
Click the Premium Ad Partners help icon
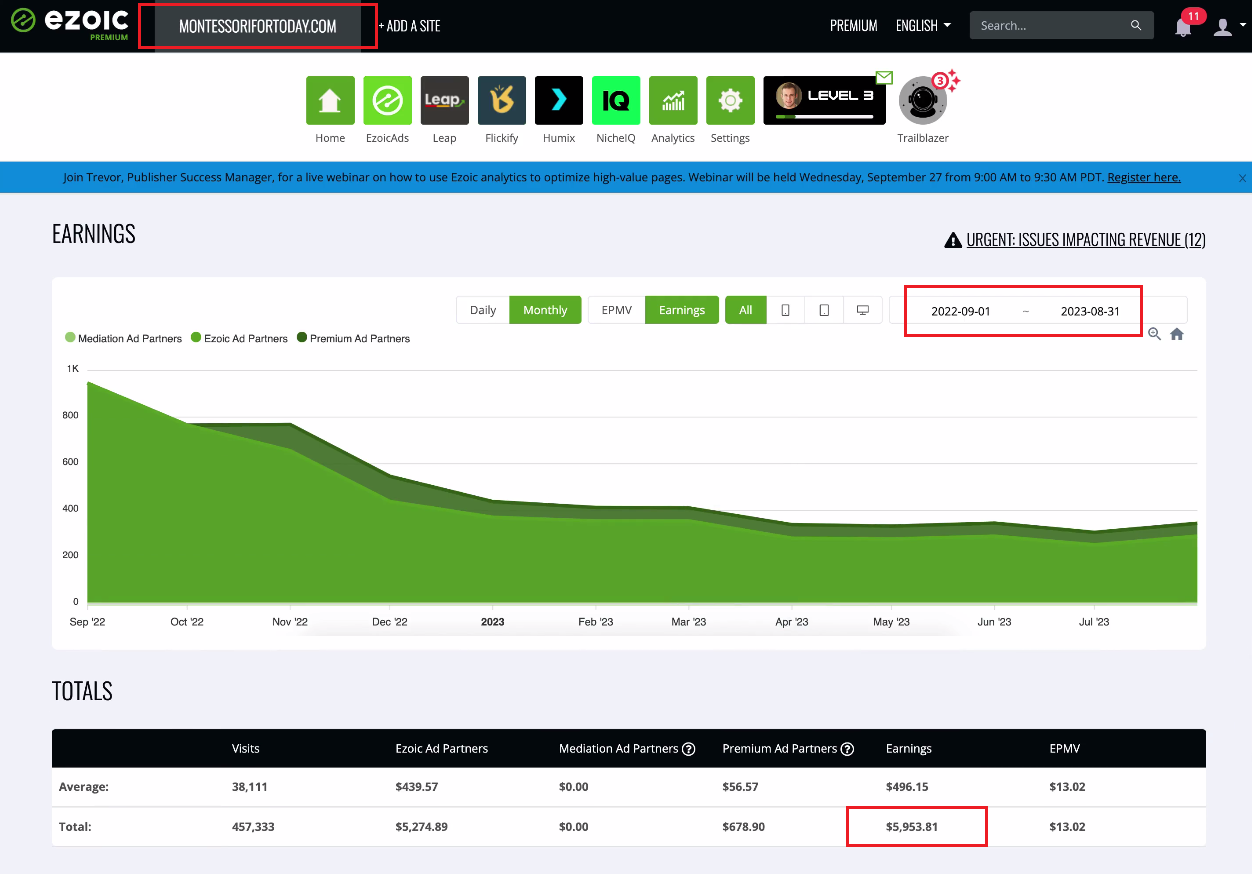coord(847,749)
